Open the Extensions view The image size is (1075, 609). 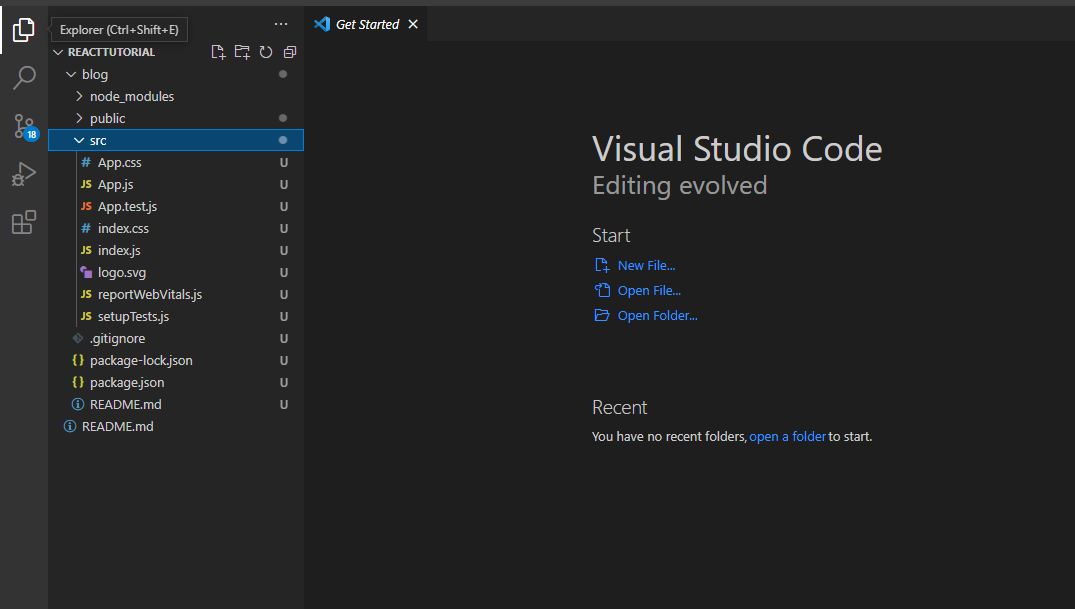(24, 222)
